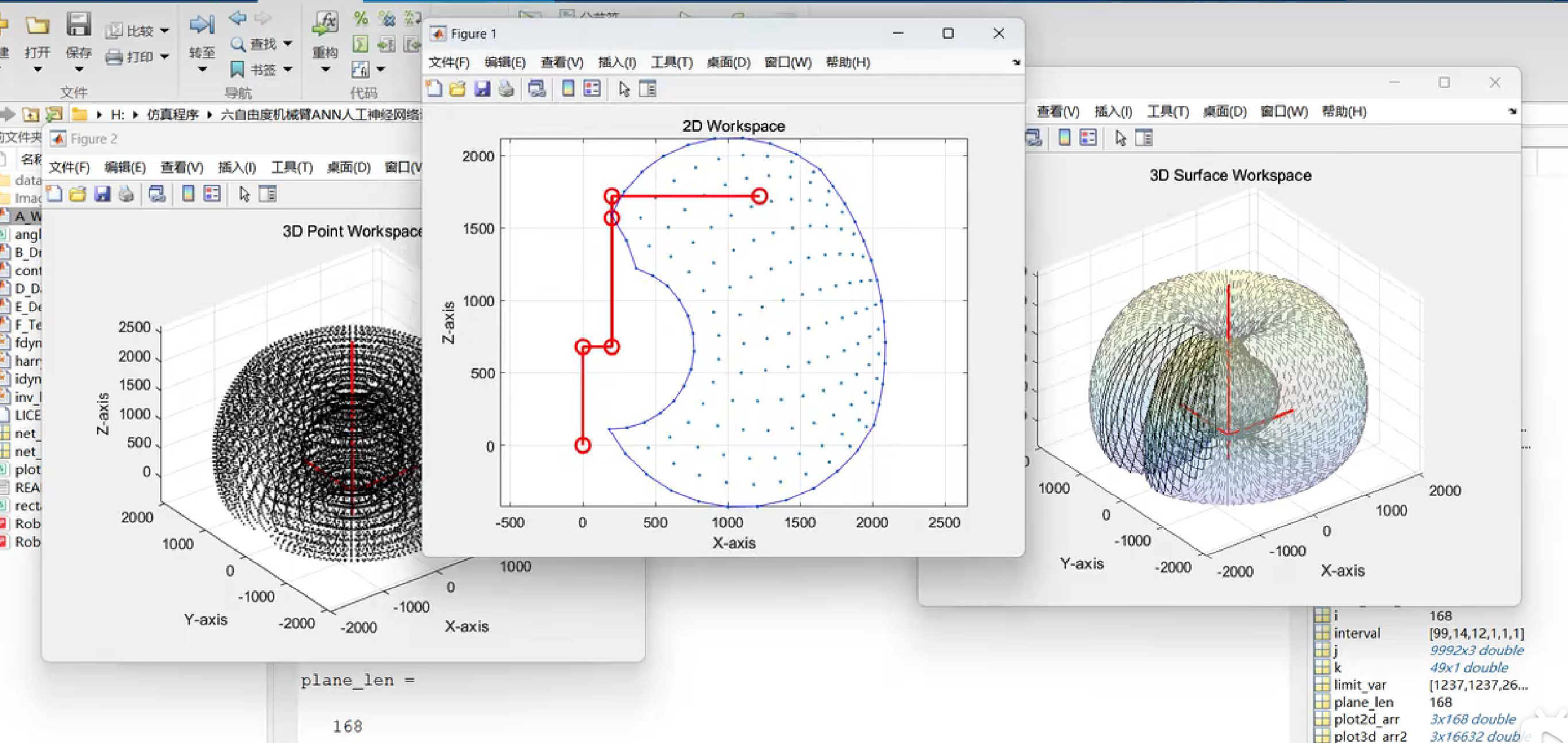Expand the Bookmark (书签) dropdown arrow
The height and width of the screenshot is (743, 1568).
[x=288, y=70]
